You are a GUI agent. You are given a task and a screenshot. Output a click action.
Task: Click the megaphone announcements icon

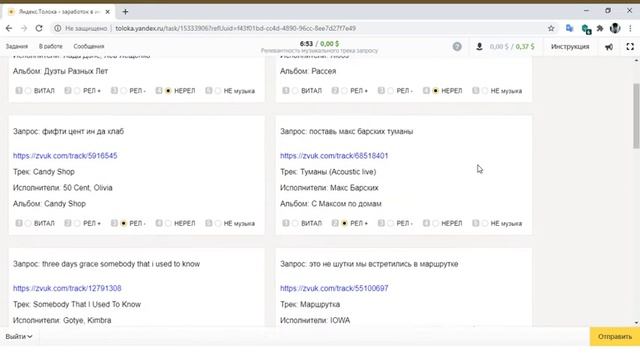(609, 47)
